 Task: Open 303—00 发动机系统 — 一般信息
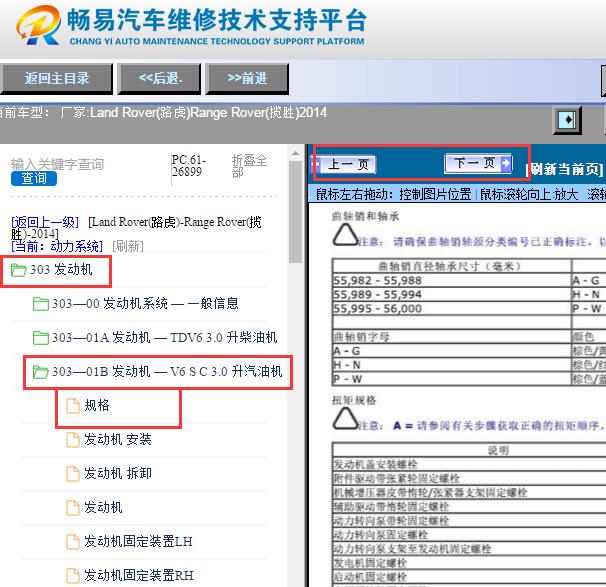[x=145, y=304]
